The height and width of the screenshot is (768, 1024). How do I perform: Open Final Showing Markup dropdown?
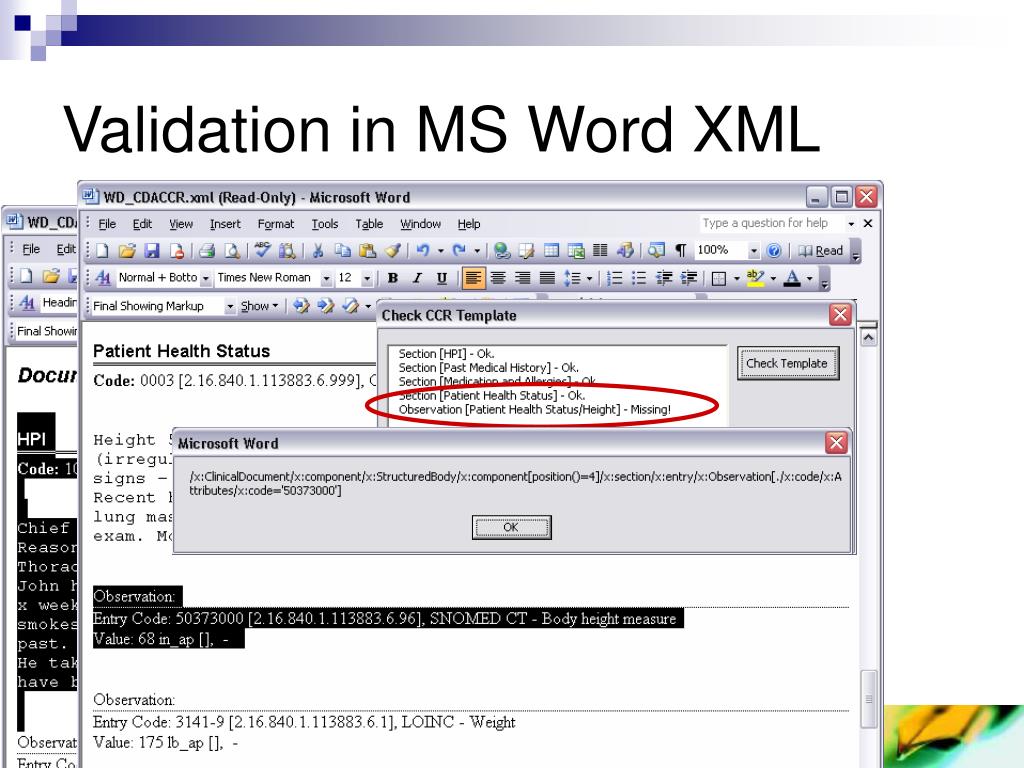(x=229, y=306)
